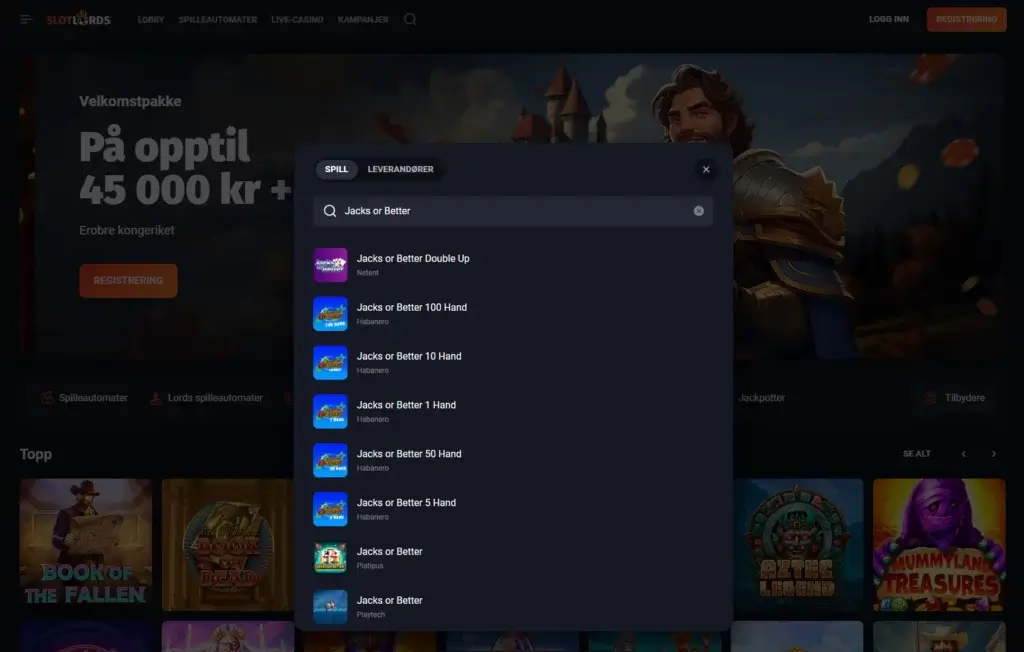Click Playtech provider label
This screenshot has width=1024, height=652.
tap(370, 615)
